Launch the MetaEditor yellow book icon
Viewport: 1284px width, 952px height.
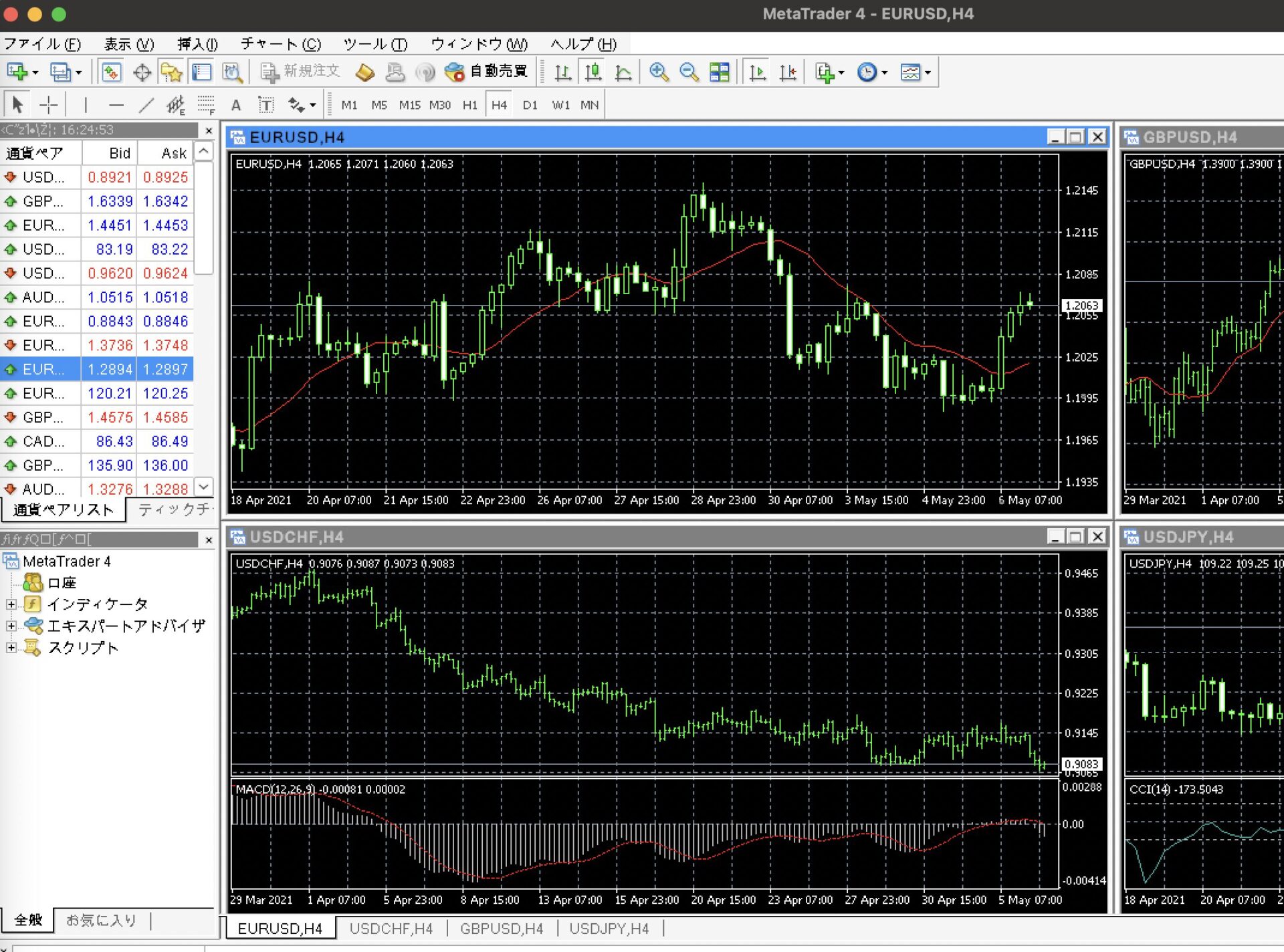coord(364,72)
